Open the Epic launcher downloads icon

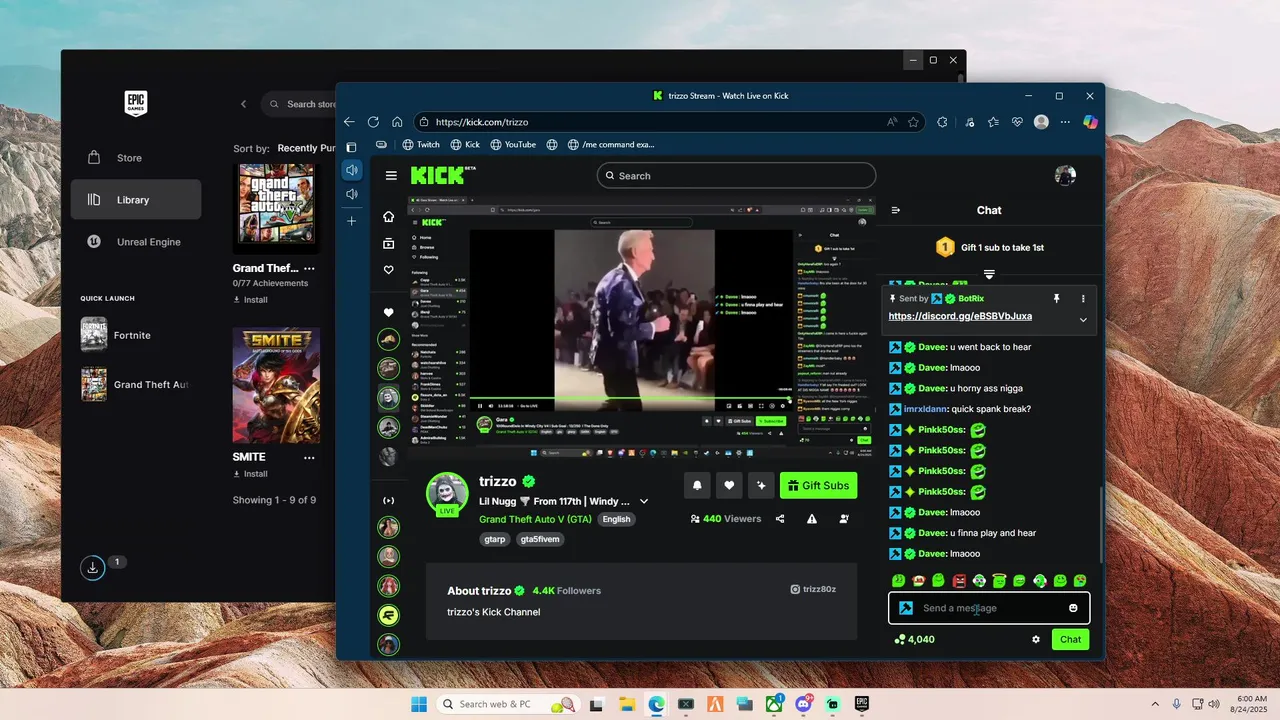tap(92, 568)
